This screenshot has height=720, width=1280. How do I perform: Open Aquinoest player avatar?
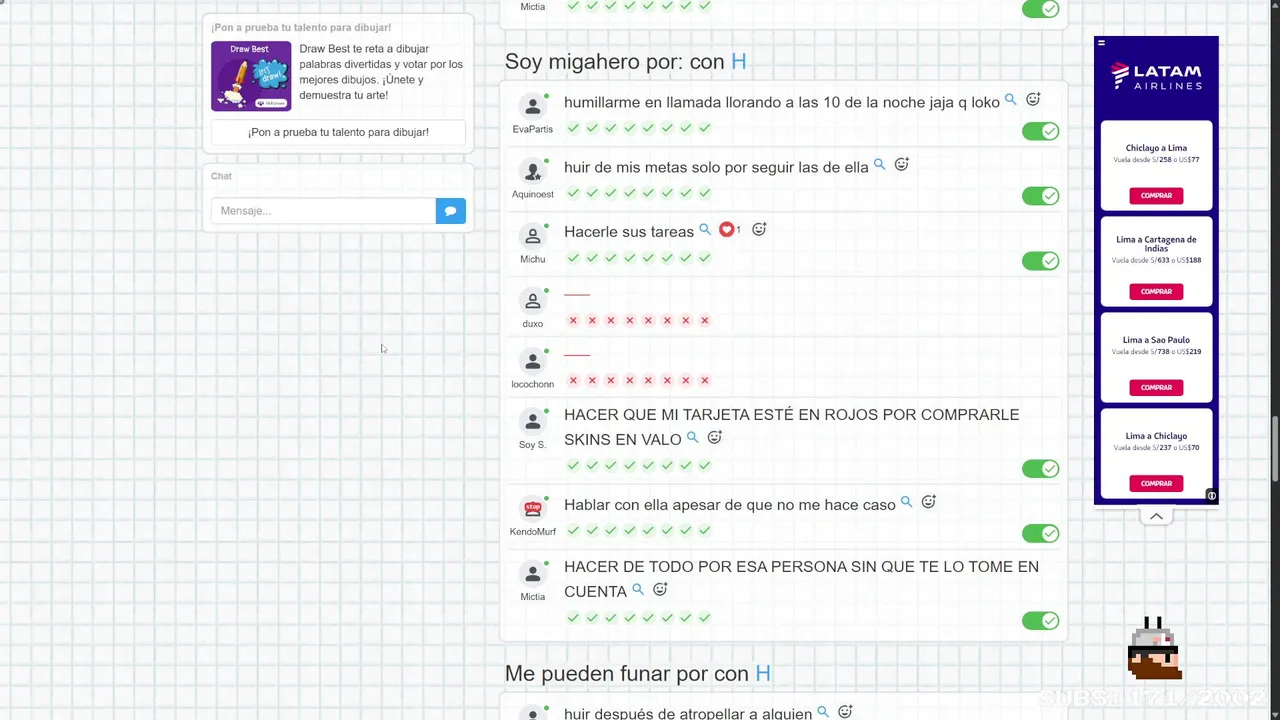533,172
